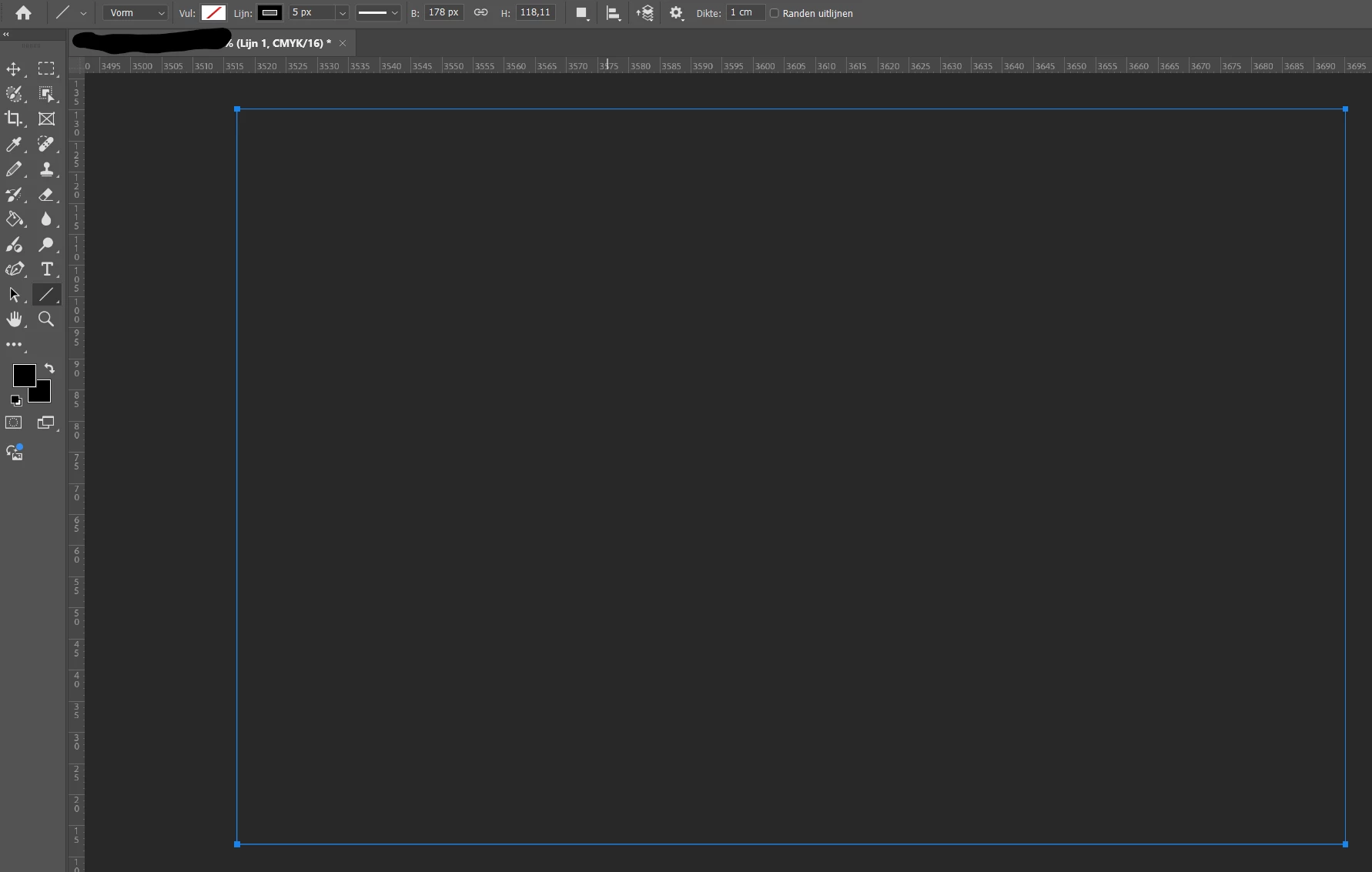Click the top-right line transform handle
This screenshot has width=1372, height=872.
click(x=1345, y=109)
